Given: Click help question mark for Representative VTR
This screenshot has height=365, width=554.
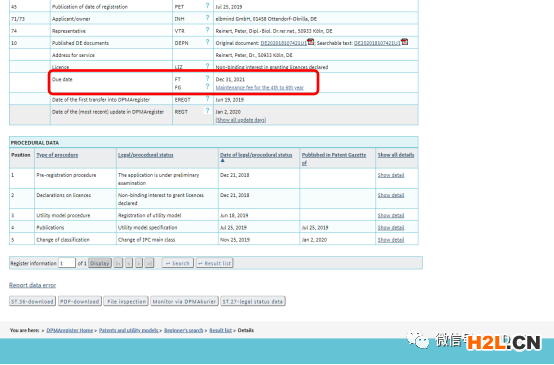Looking at the screenshot, I should [207, 30].
